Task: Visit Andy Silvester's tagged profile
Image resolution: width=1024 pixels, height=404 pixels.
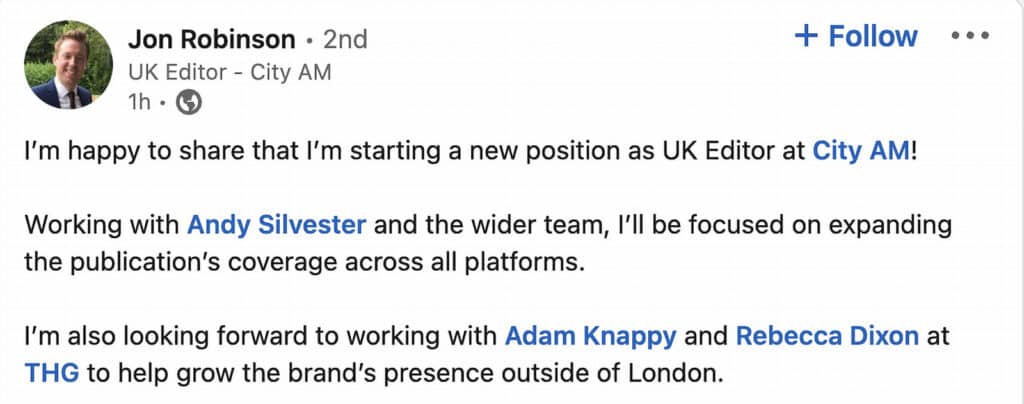Action: [x=276, y=225]
